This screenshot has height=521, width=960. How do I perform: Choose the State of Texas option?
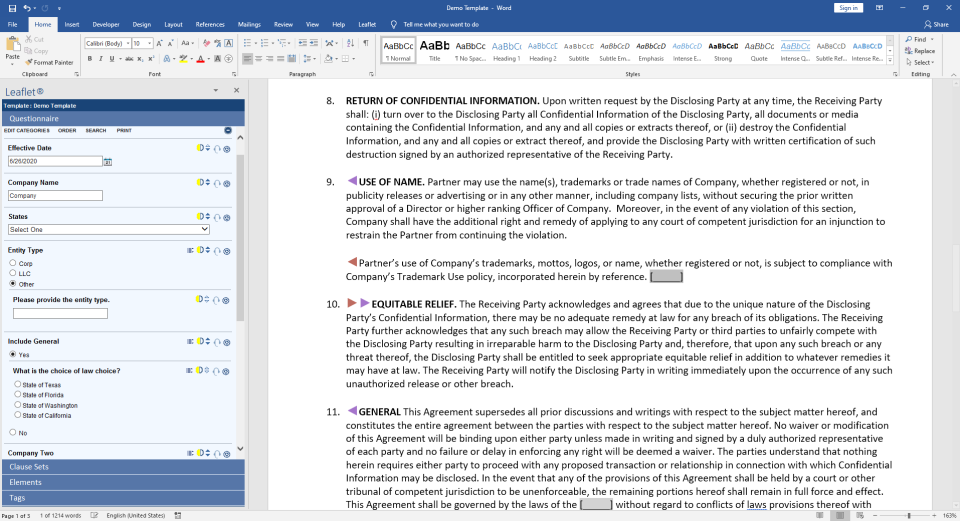click(x=18, y=384)
